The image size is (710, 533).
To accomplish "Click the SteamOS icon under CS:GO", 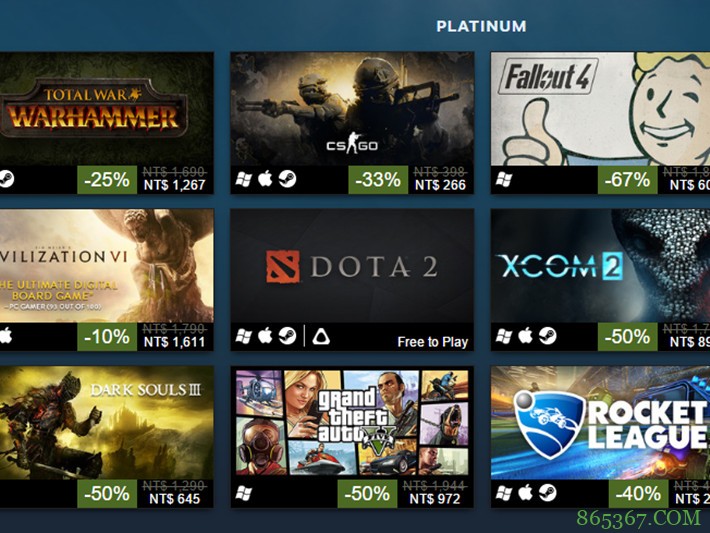I will coord(287,180).
